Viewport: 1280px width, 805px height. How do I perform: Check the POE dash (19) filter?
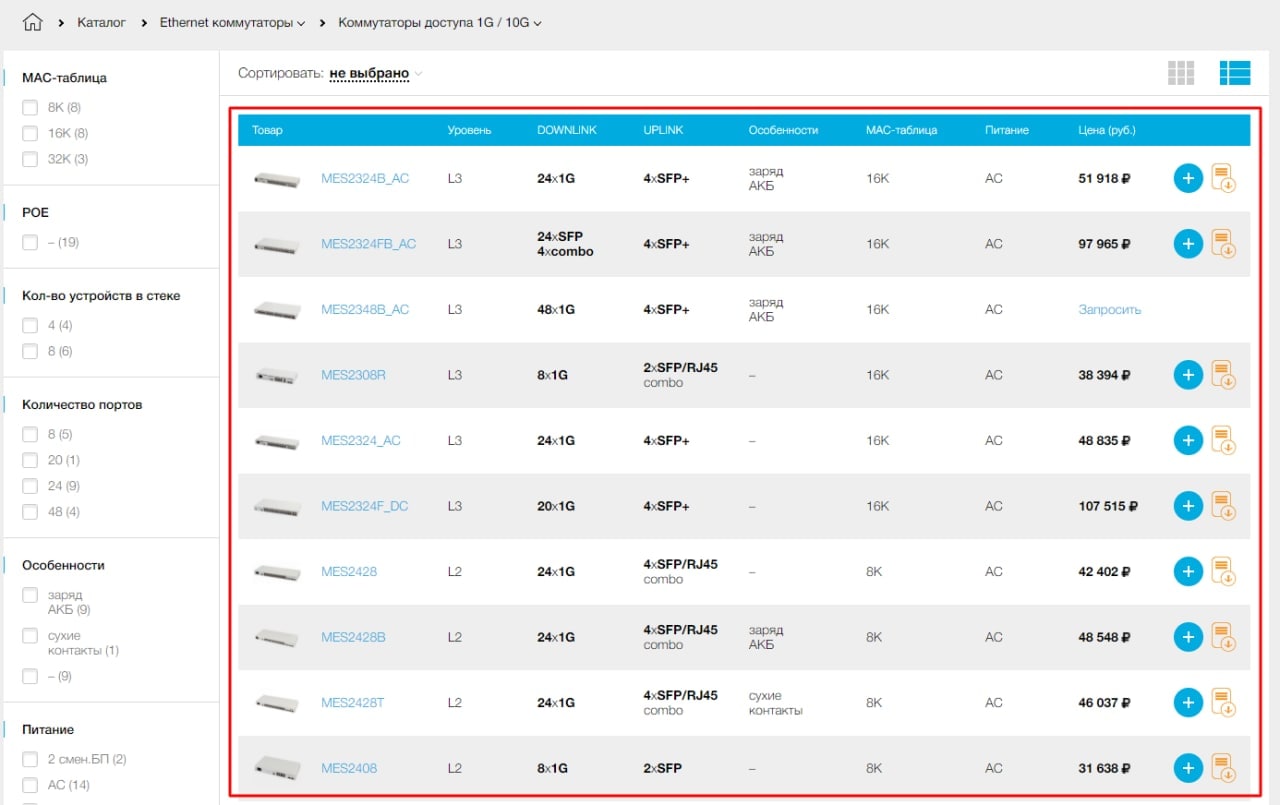pyautogui.click(x=30, y=242)
